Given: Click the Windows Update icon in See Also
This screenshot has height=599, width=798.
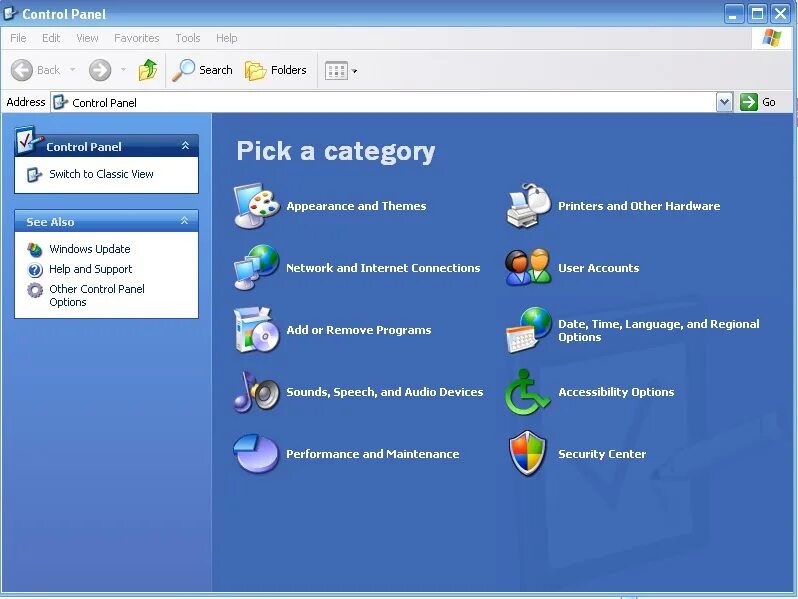Looking at the screenshot, I should [35, 249].
